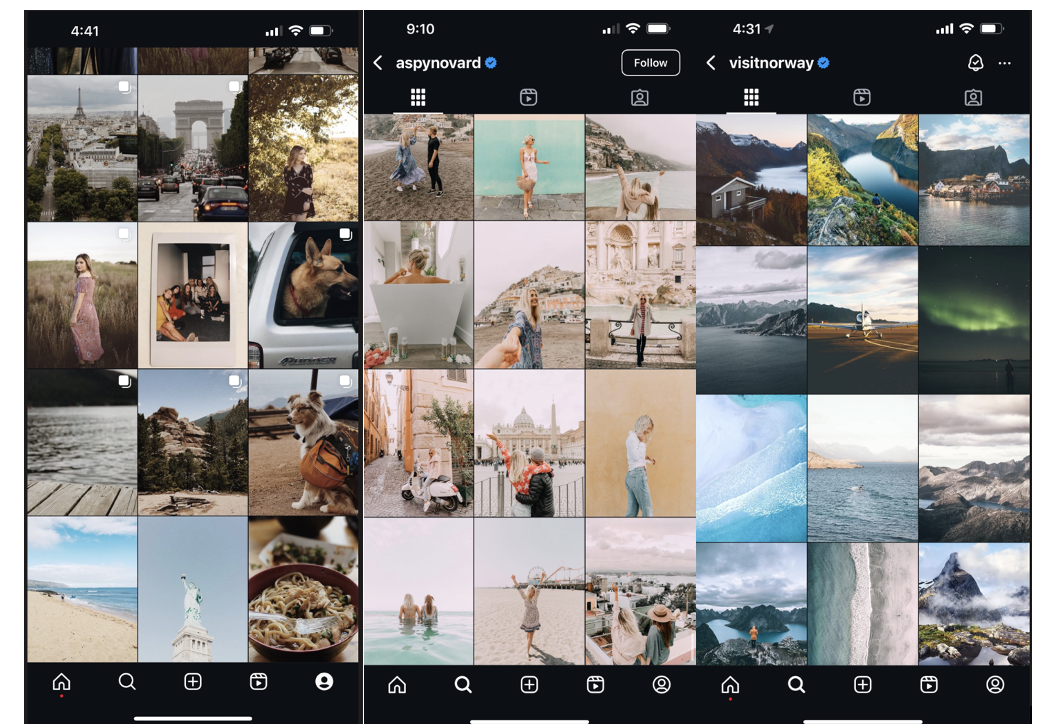Go back from the aspynovard profile
1038x724 pixels.
(x=378, y=63)
